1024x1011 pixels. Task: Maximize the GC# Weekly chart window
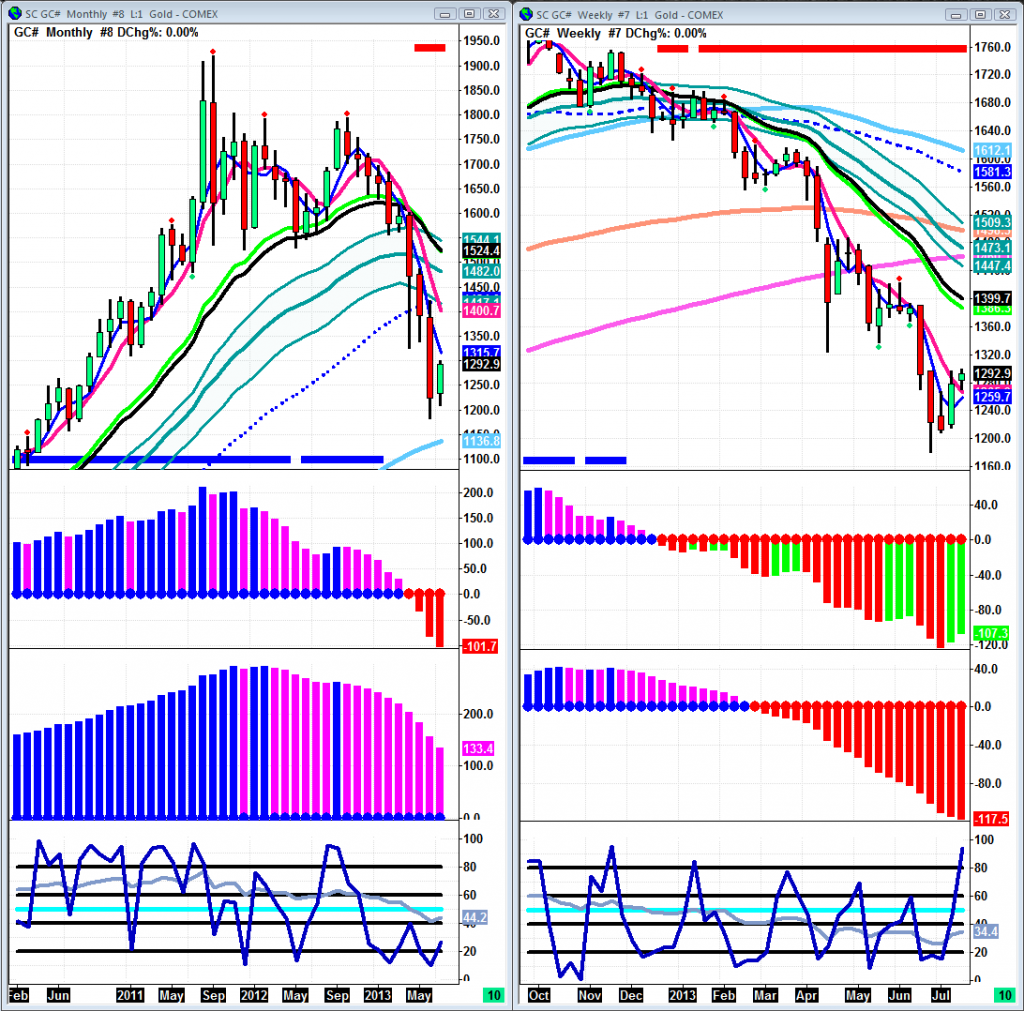980,13
